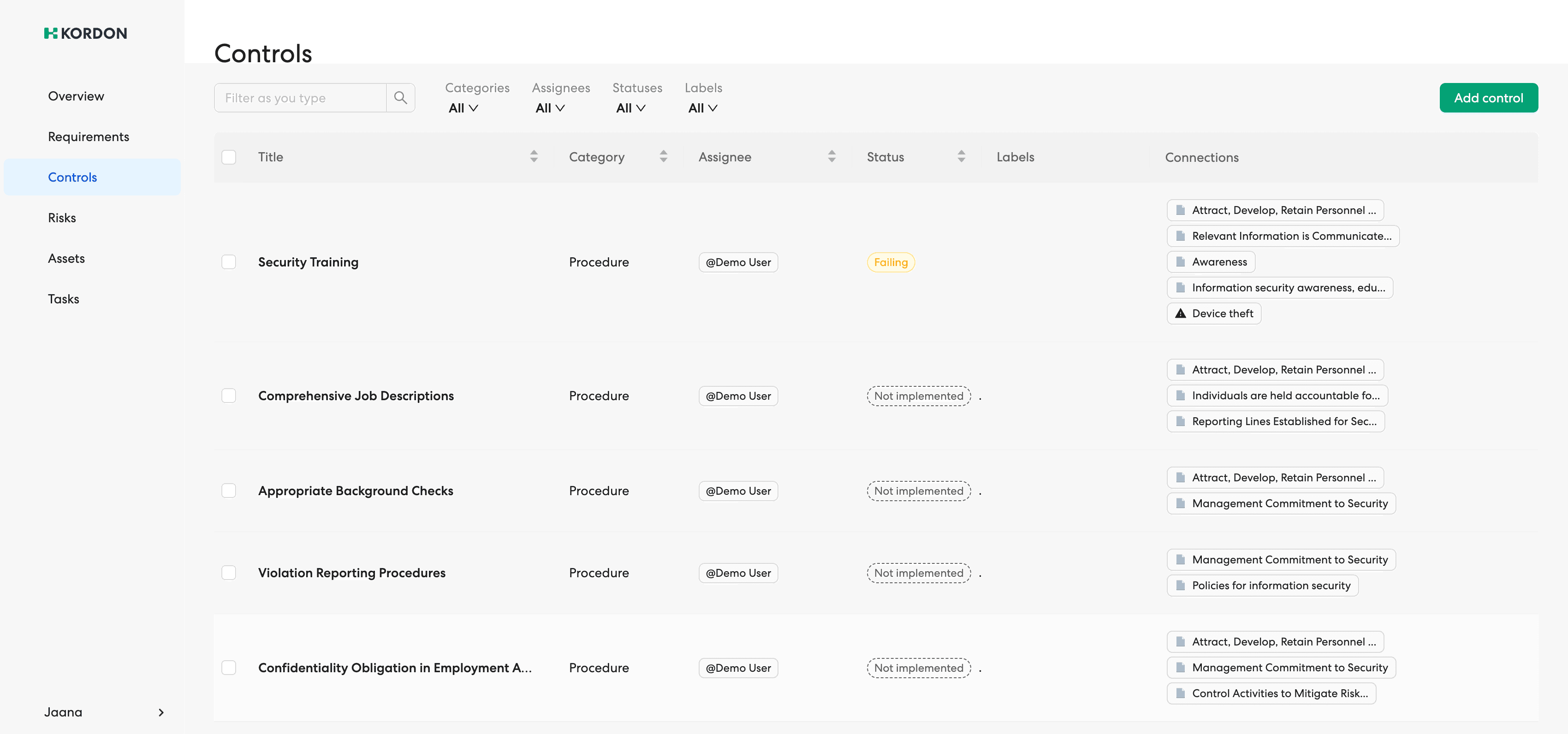This screenshot has width=1568, height=734.
Task: Toggle the select-all header checkbox
Action: [x=228, y=157]
